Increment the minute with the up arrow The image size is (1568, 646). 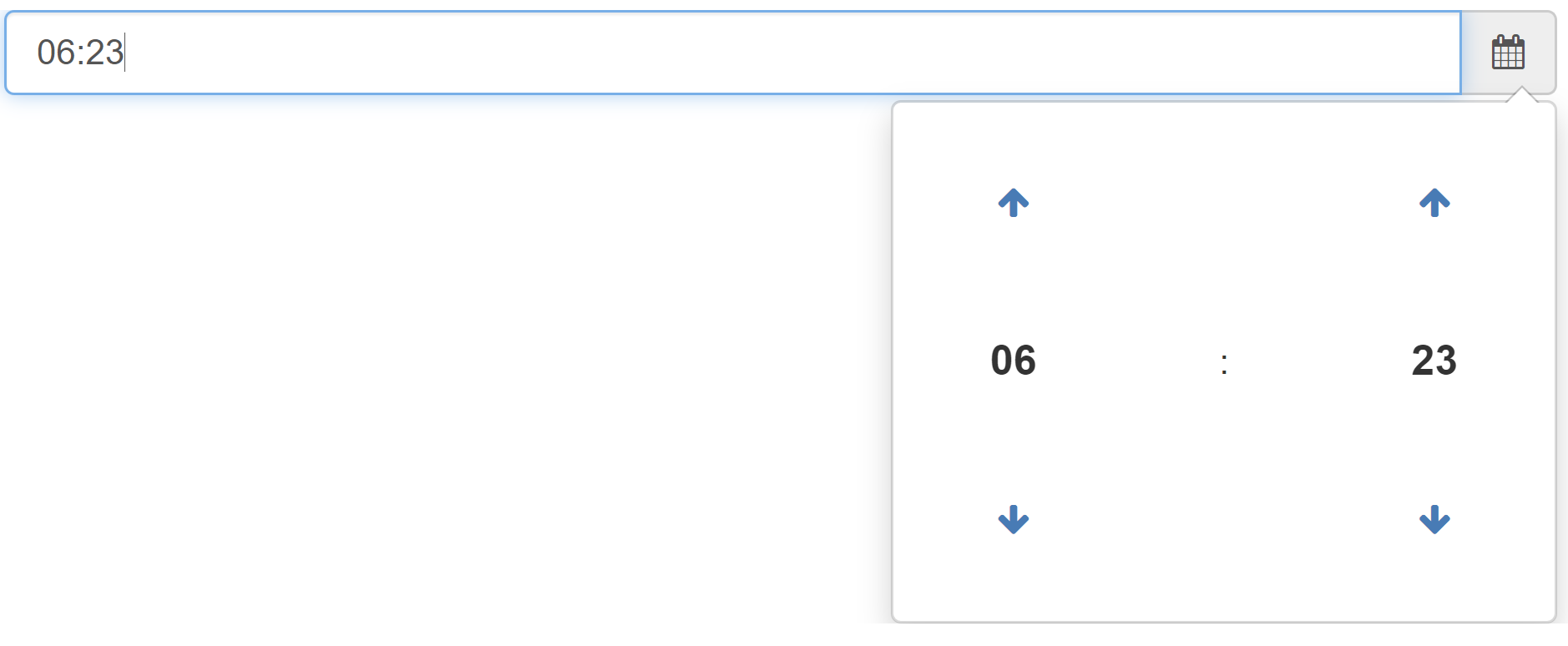(x=1434, y=202)
